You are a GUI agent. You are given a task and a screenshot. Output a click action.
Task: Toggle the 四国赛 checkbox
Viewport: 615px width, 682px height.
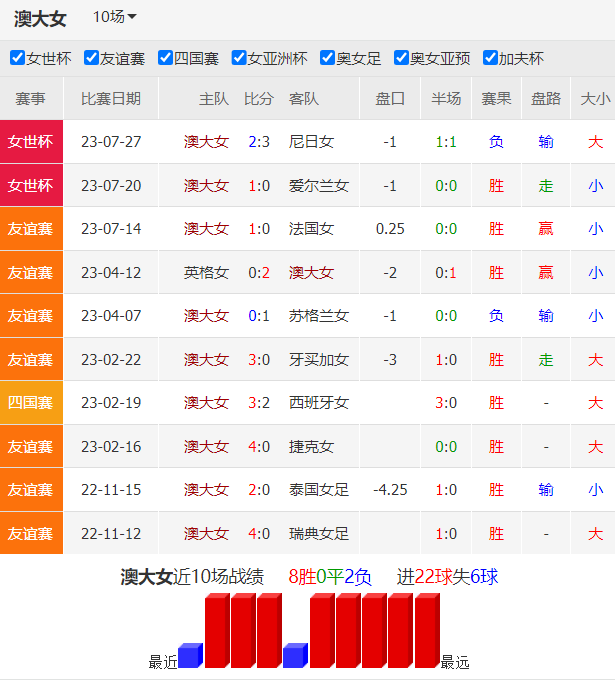[166, 58]
